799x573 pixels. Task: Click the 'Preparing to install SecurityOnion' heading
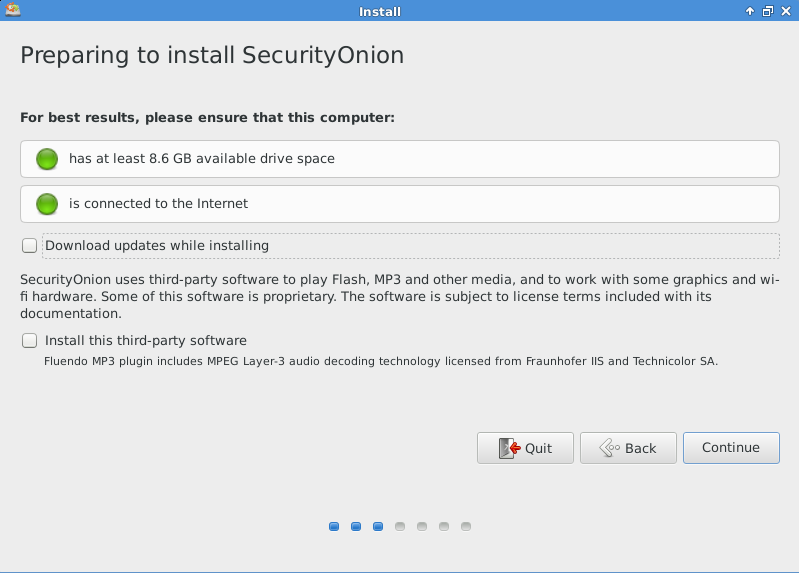click(x=212, y=55)
